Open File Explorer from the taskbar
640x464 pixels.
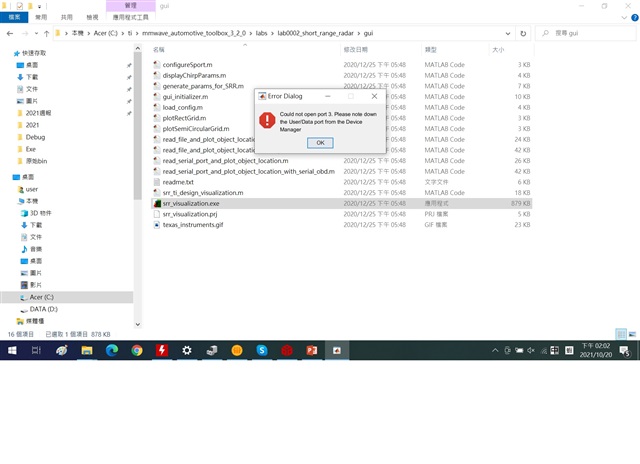point(87,350)
